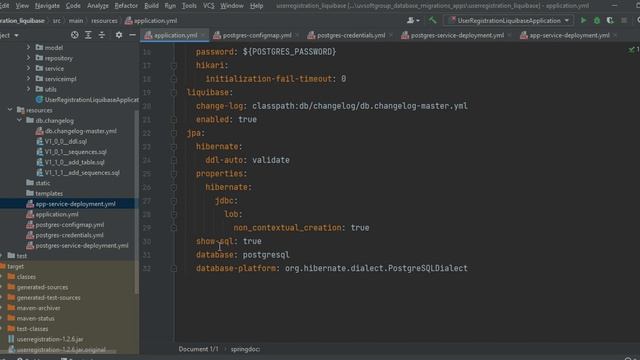Click the Collapse All icon in Project panel
The height and width of the screenshot is (360, 640).
102,35
